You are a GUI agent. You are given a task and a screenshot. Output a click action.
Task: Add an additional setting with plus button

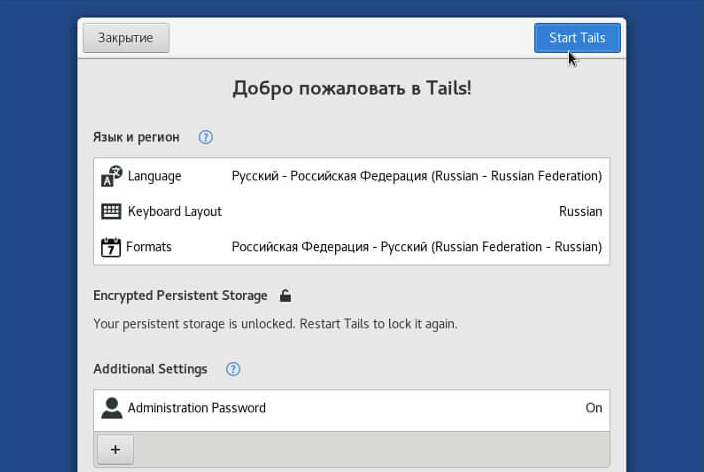tap(115, 450)
